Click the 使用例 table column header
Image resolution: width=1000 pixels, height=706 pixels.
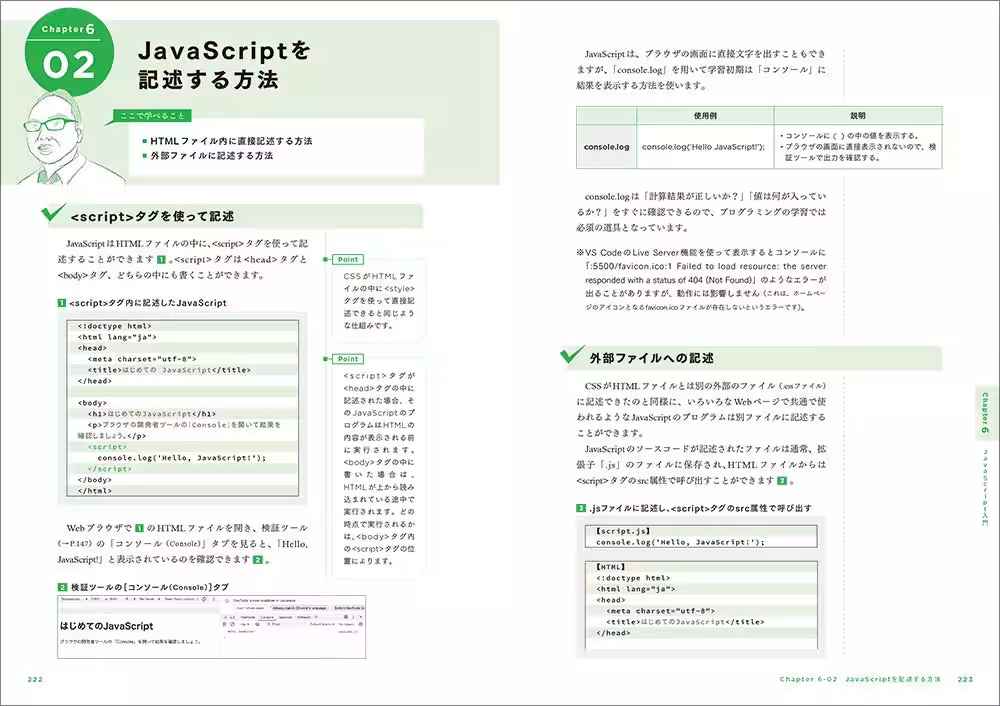(x=704, y=116)
